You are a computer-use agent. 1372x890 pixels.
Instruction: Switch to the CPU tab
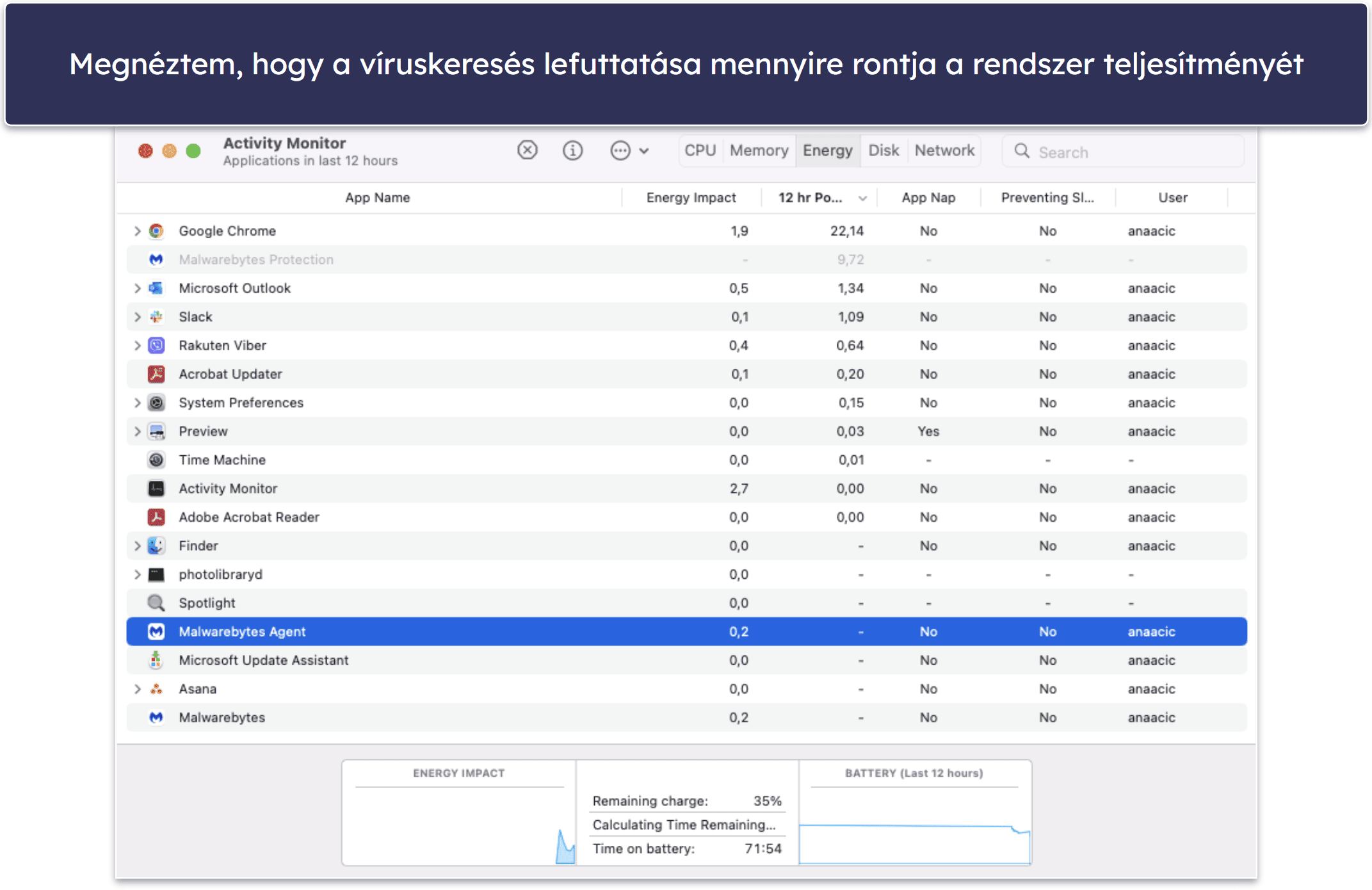coord(700,150)
